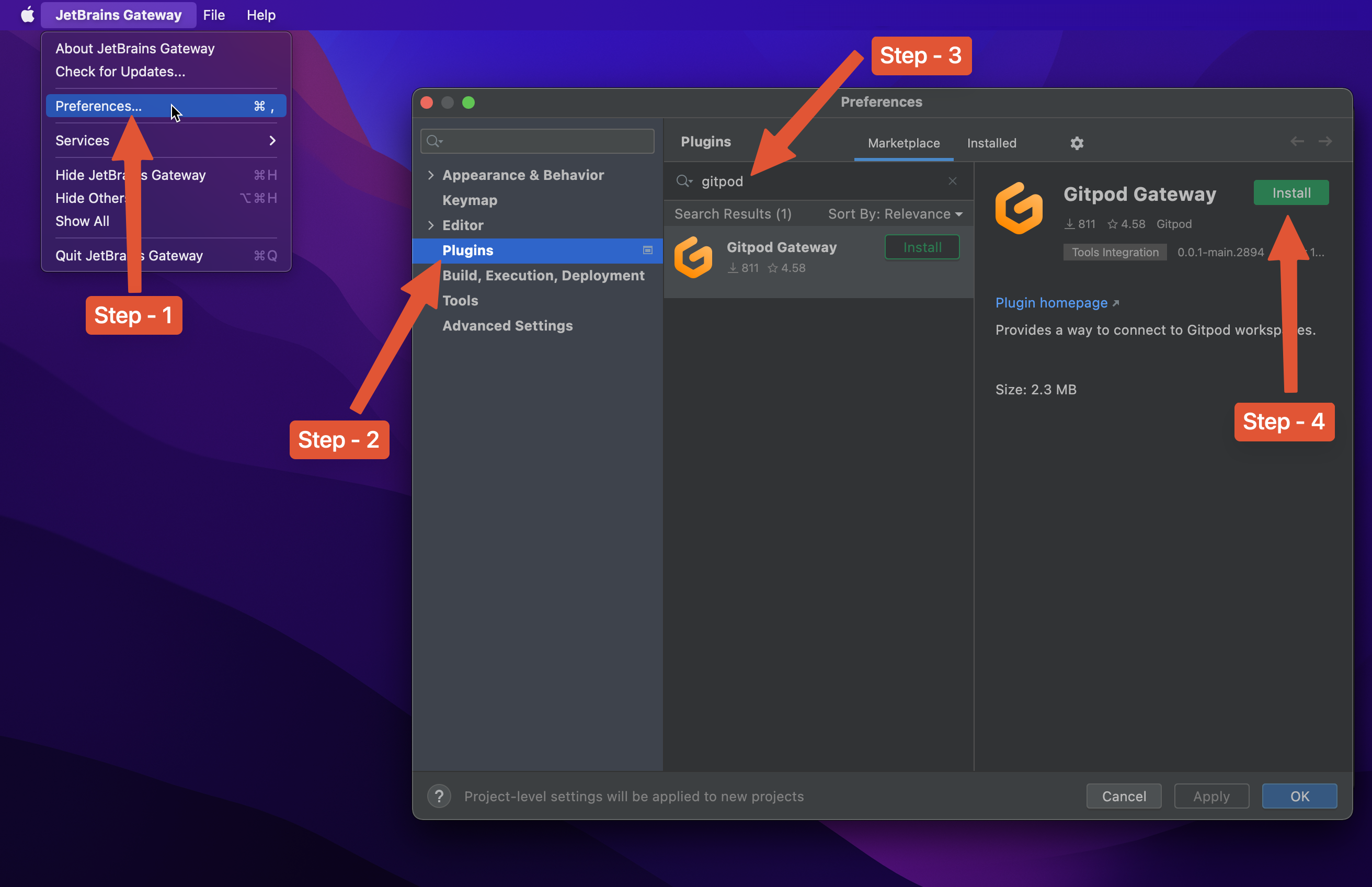Select Keymap in the settings tree
Screen dimensions: 1372x887
536,200
